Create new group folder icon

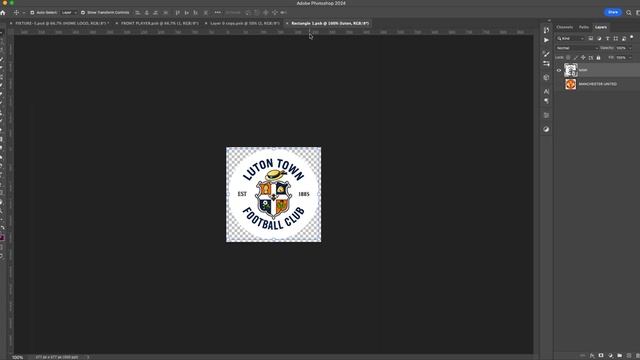point(620,356)
